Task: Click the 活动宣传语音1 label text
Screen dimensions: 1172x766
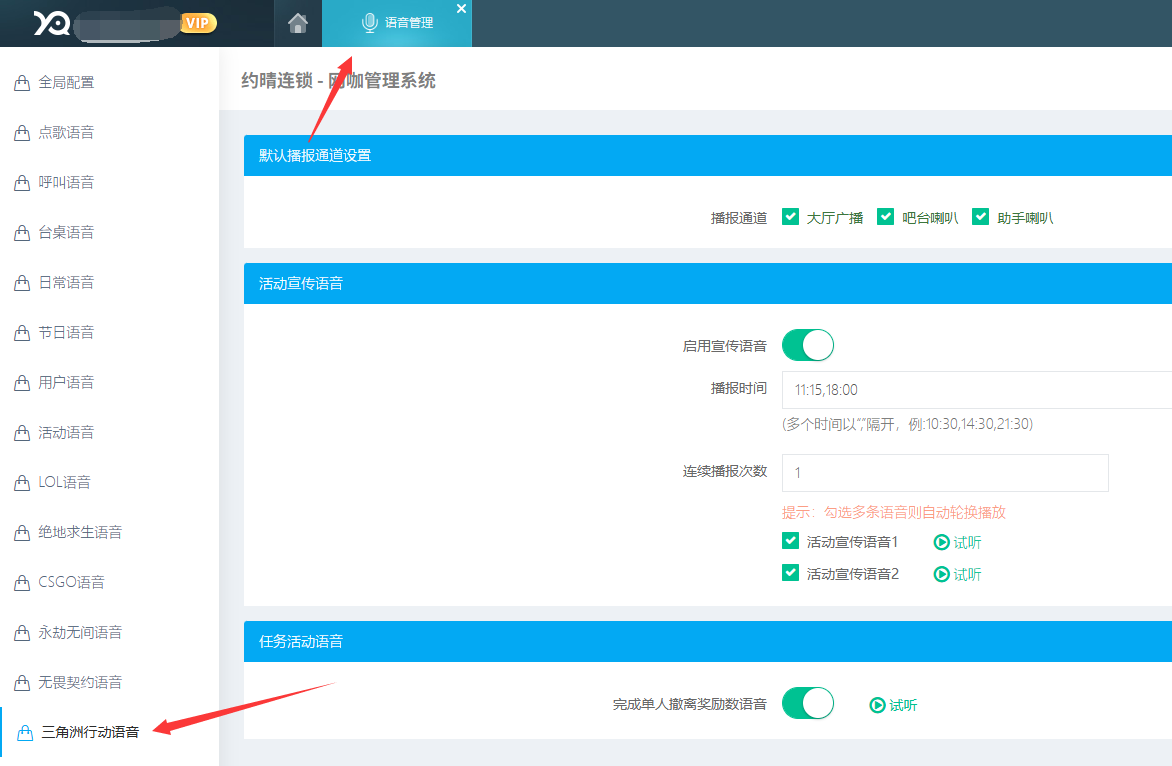Action: tap(852, 542)
